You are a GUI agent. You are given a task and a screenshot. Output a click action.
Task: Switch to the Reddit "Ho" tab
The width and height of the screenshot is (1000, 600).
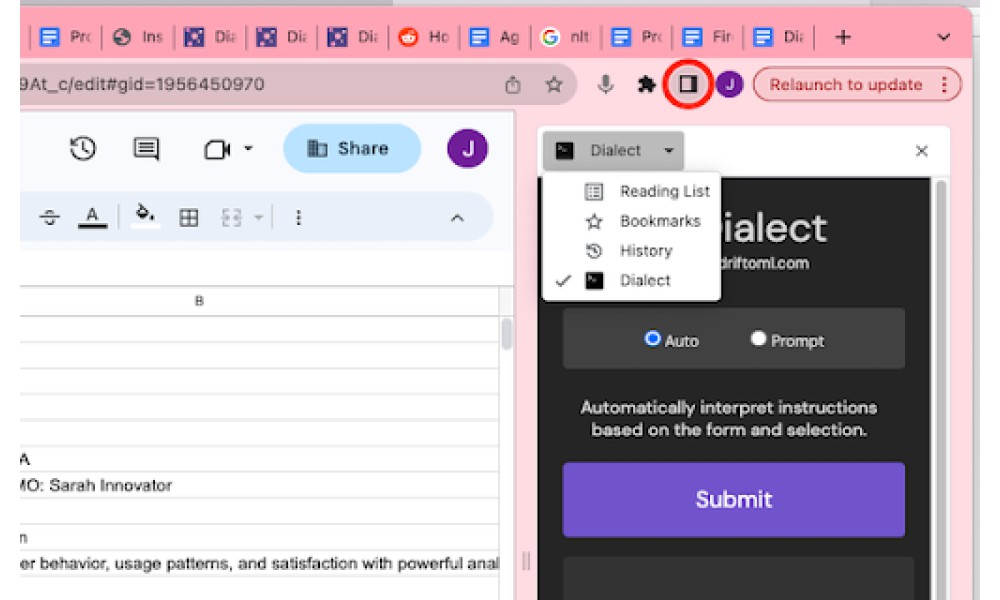tap(425, 37)
